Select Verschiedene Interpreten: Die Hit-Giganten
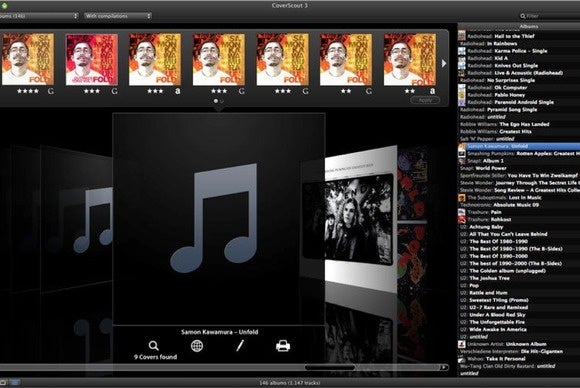 519,351
